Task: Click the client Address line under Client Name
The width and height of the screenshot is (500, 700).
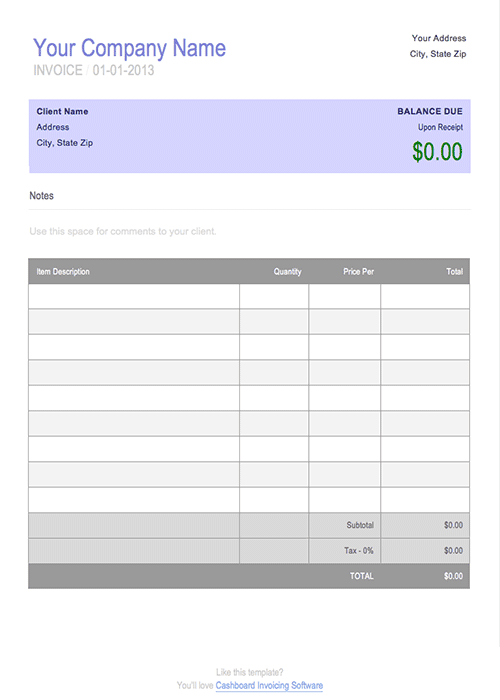Action: tap(53, 127)
